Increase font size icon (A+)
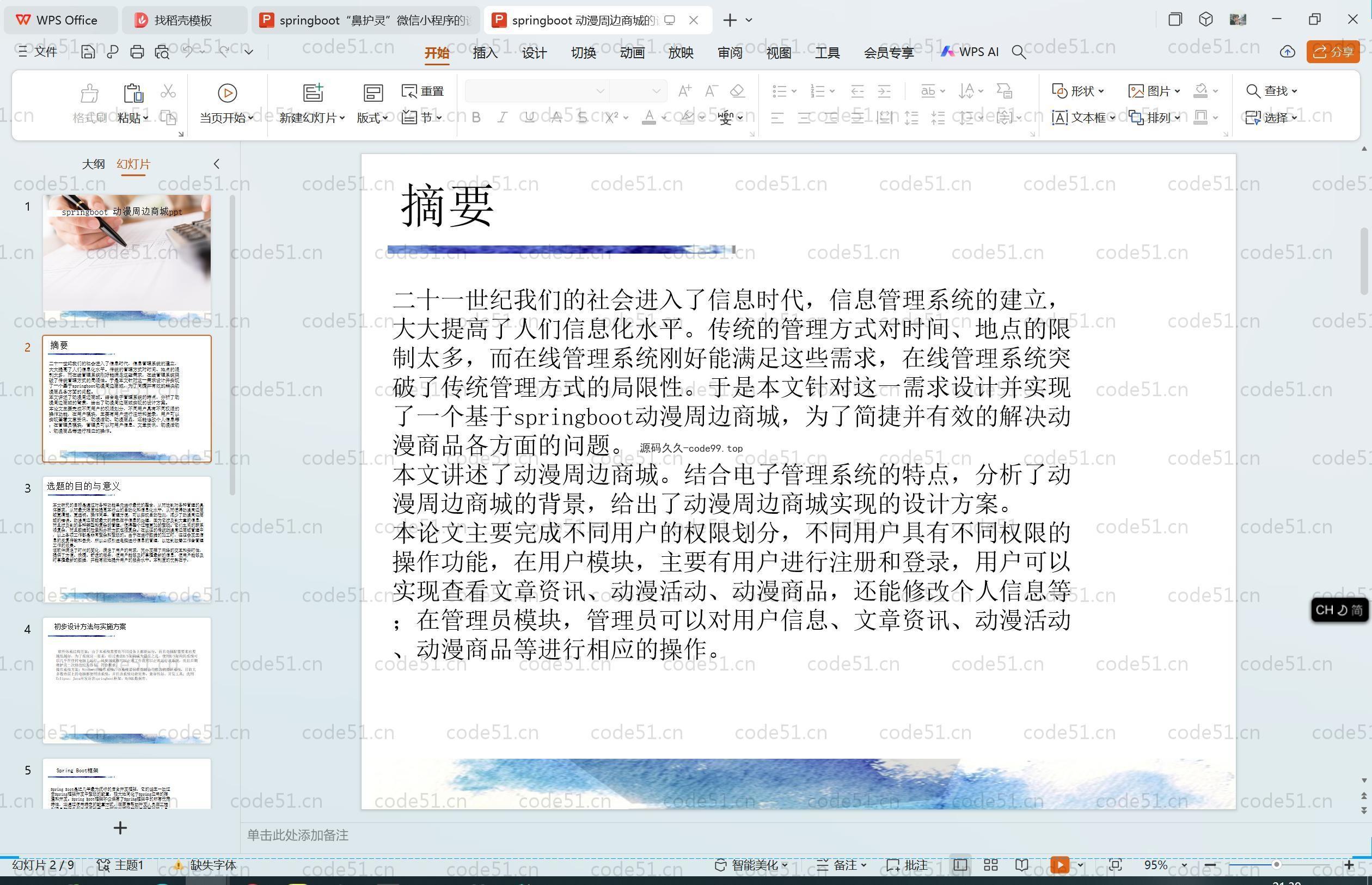1372x885 pixels. point(684,91)
